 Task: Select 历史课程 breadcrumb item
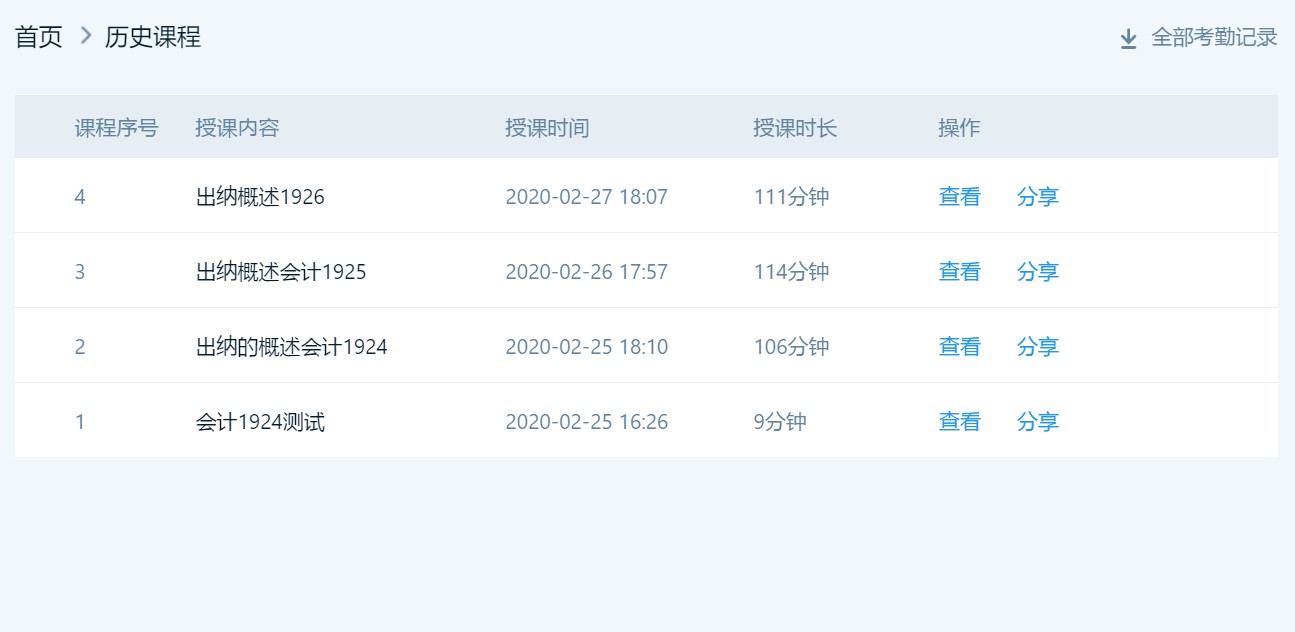coord(153,38)
